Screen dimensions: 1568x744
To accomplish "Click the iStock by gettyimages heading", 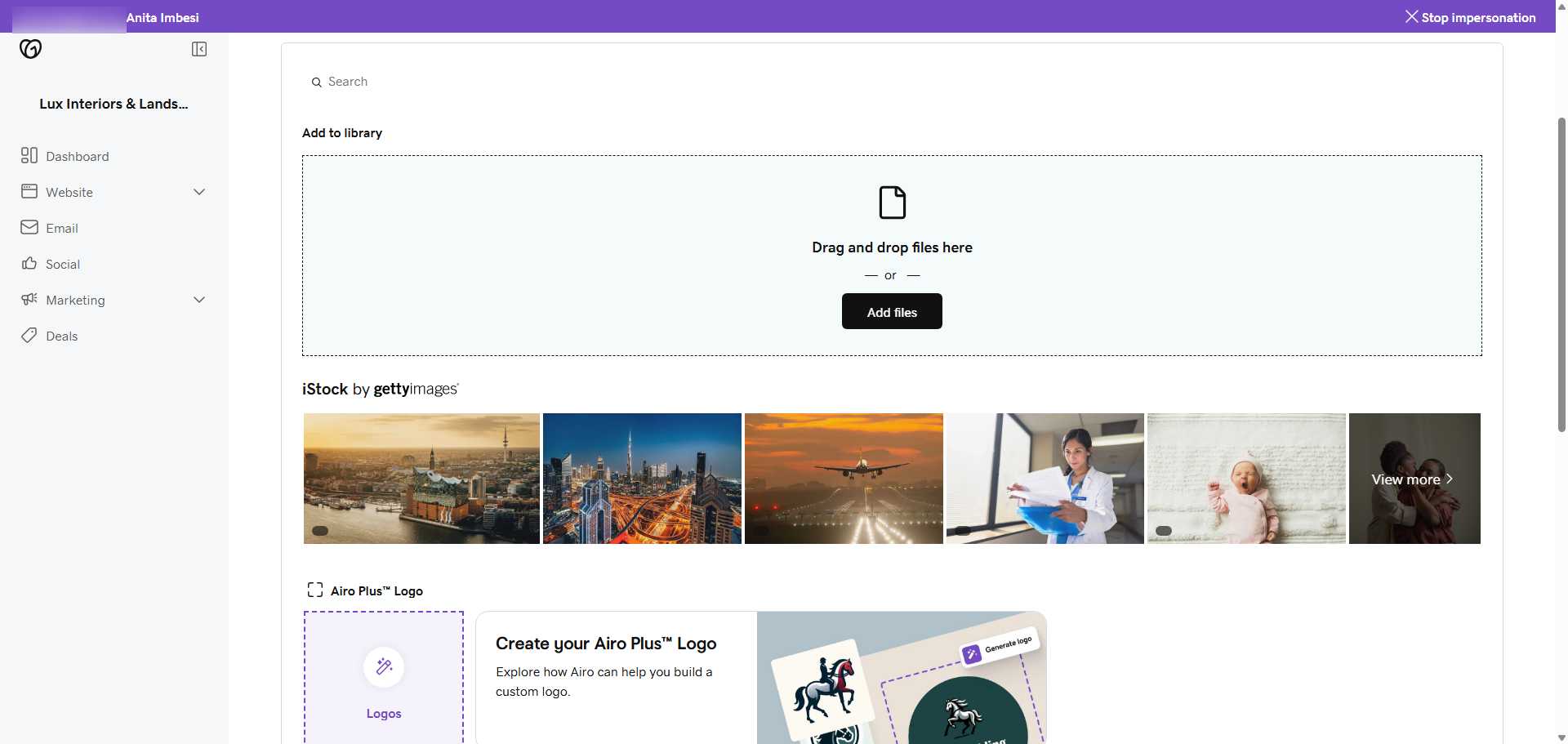I will click(x=381, y=390).
